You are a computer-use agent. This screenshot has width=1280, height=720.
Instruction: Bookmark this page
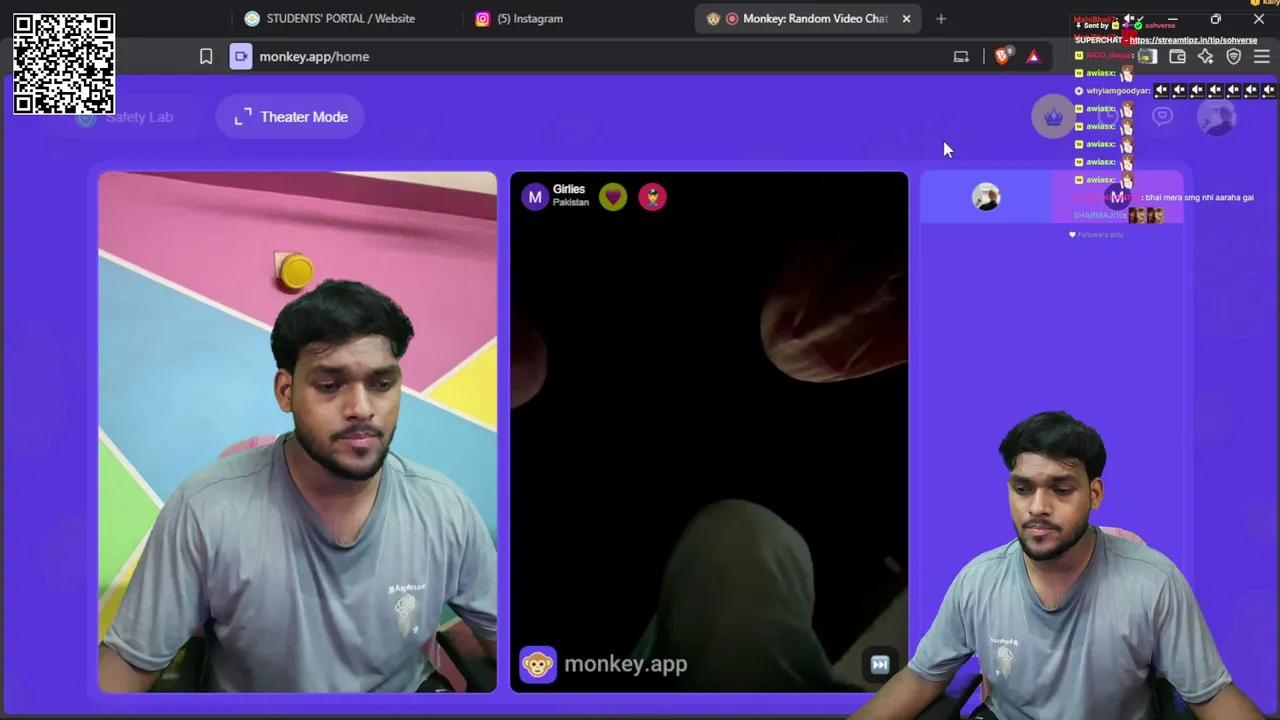click(206, 57)
